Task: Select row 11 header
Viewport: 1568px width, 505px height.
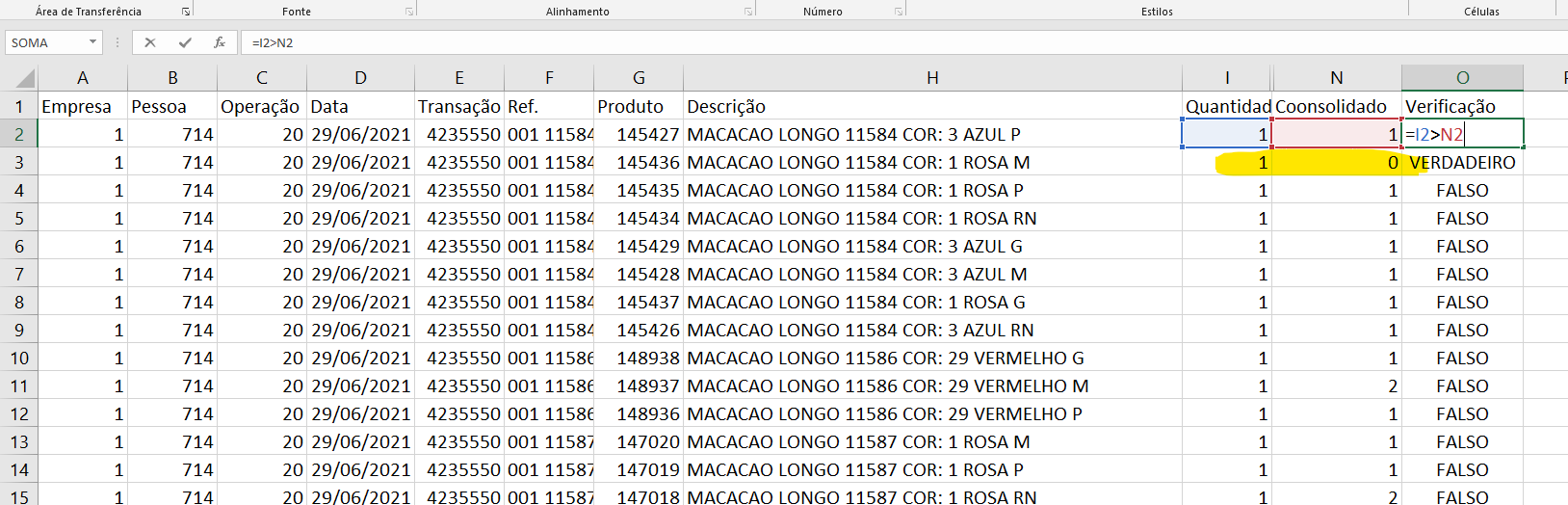Action: (x=18, y=386)
